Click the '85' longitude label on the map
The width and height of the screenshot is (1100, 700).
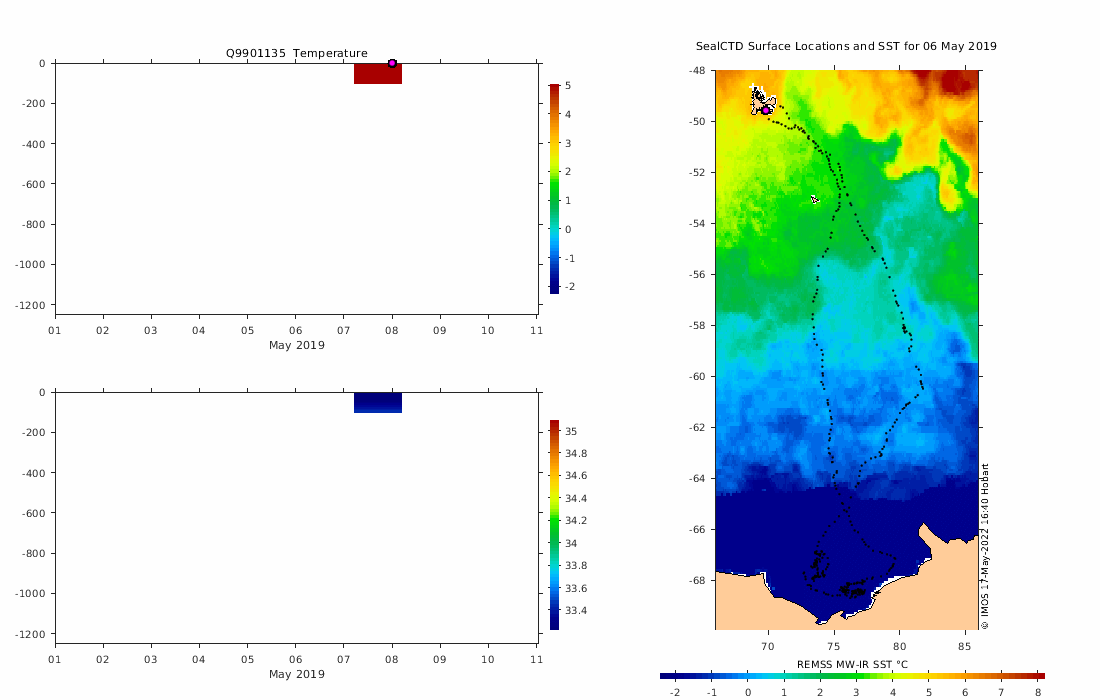pyautogui.click(x=965, y=647)
